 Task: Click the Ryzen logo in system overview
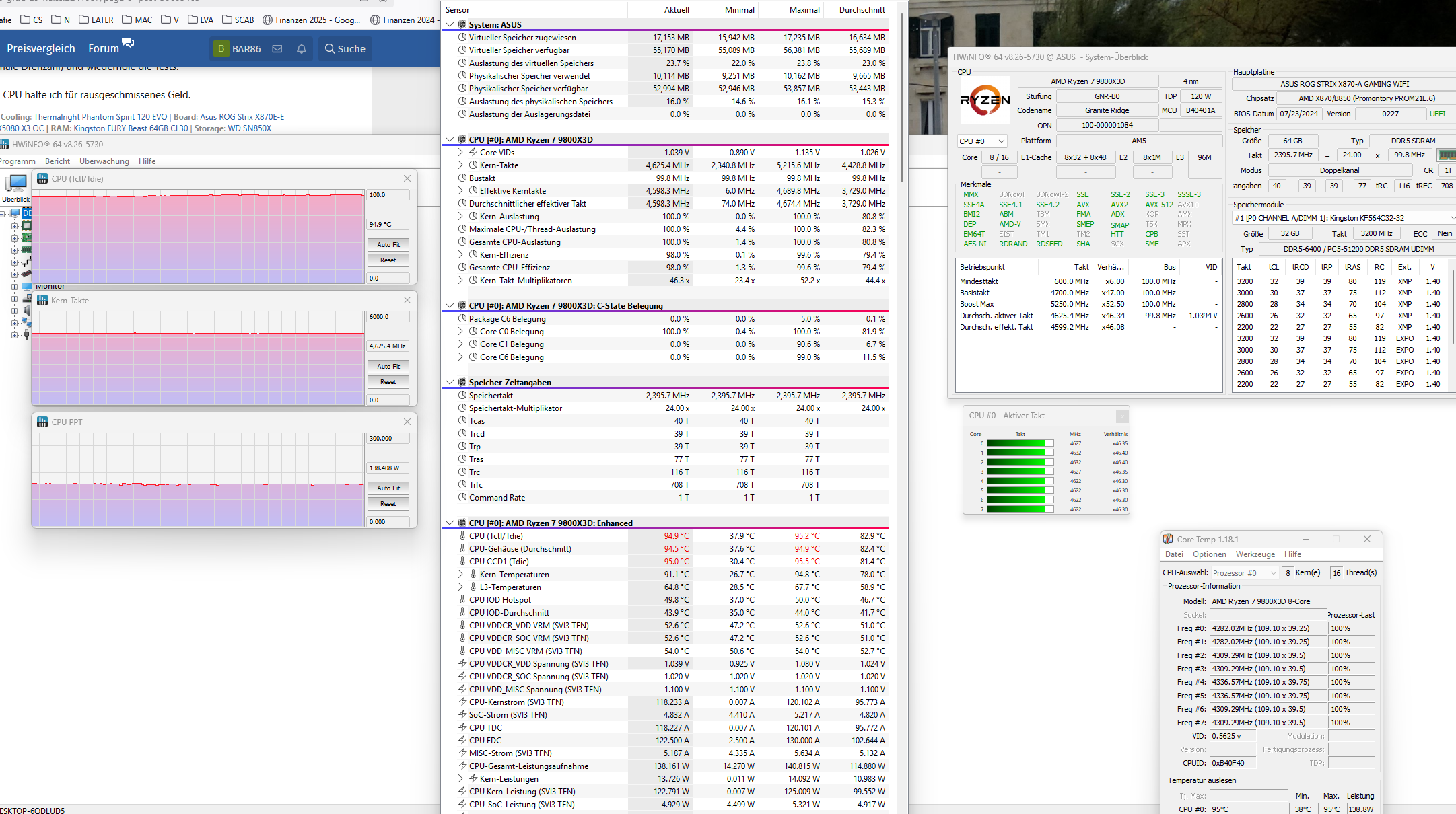pyautogui.click(x=985, y=101)
